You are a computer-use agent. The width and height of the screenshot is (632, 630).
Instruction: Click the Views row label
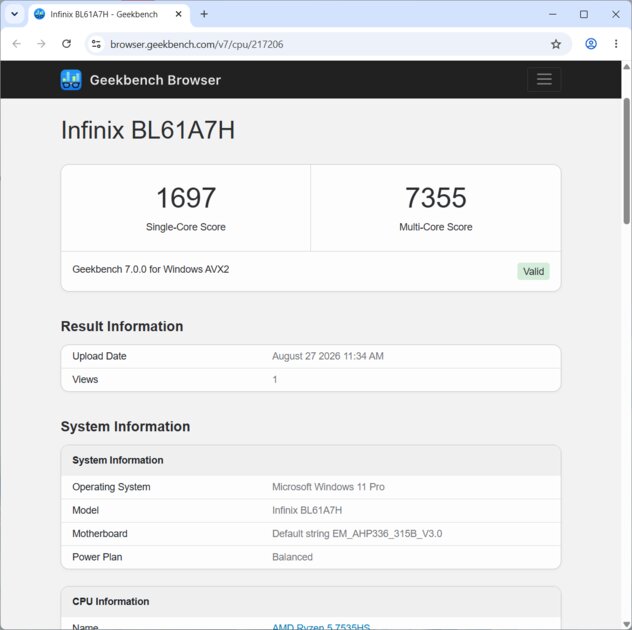(x=85, y=379)
